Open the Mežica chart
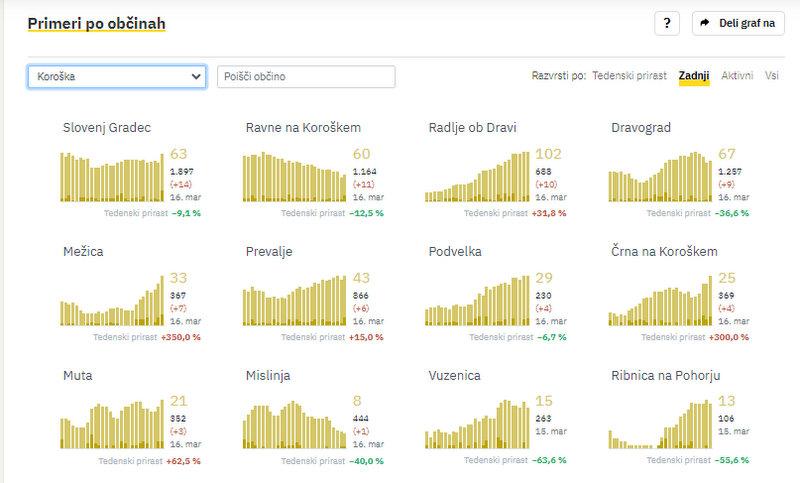 point(112,301)
